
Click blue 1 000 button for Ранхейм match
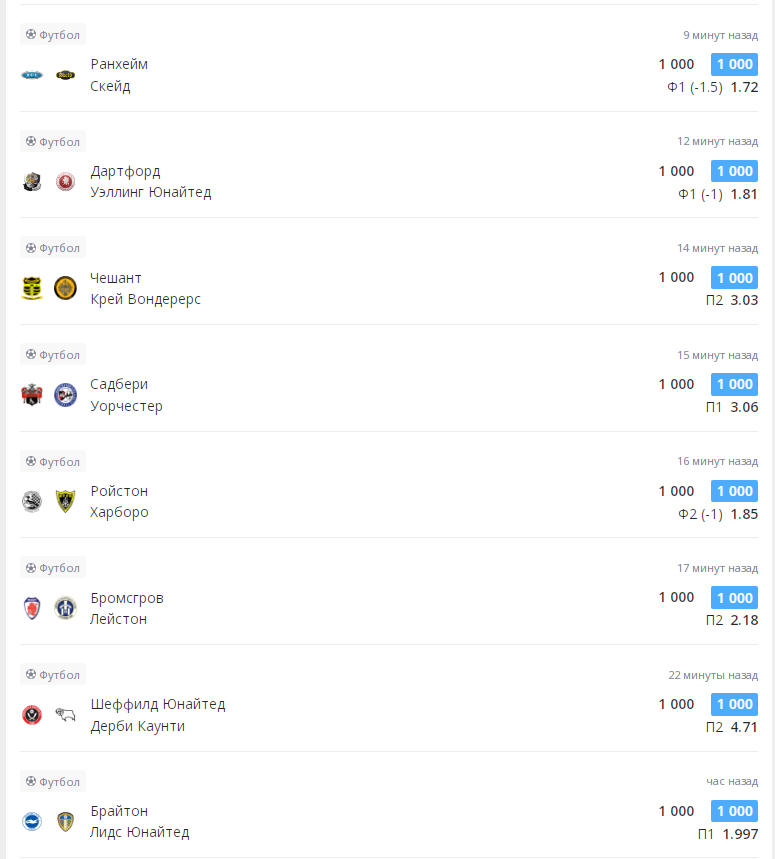coord(734,64)
